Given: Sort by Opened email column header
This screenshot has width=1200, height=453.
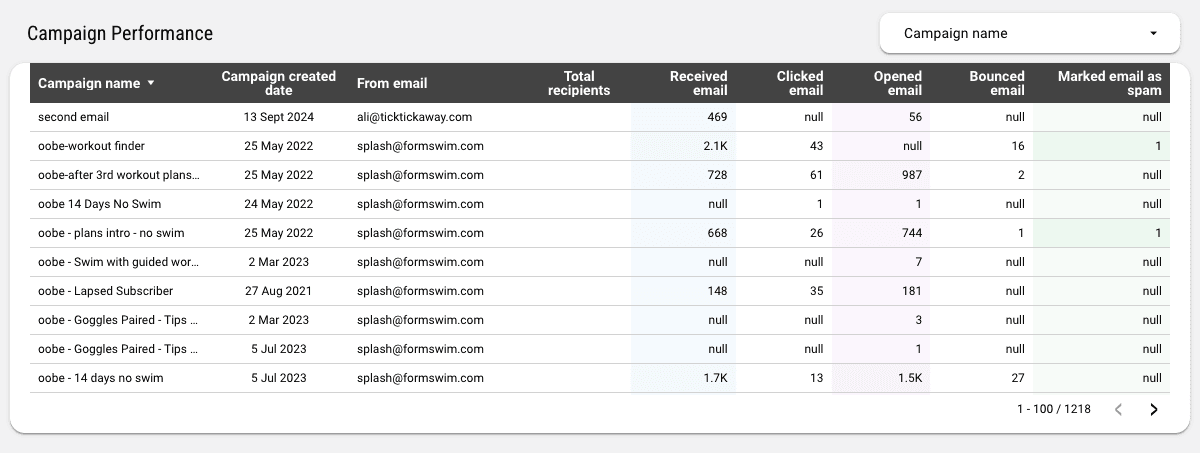Looking at the screenshot, I should pos(898,83).
